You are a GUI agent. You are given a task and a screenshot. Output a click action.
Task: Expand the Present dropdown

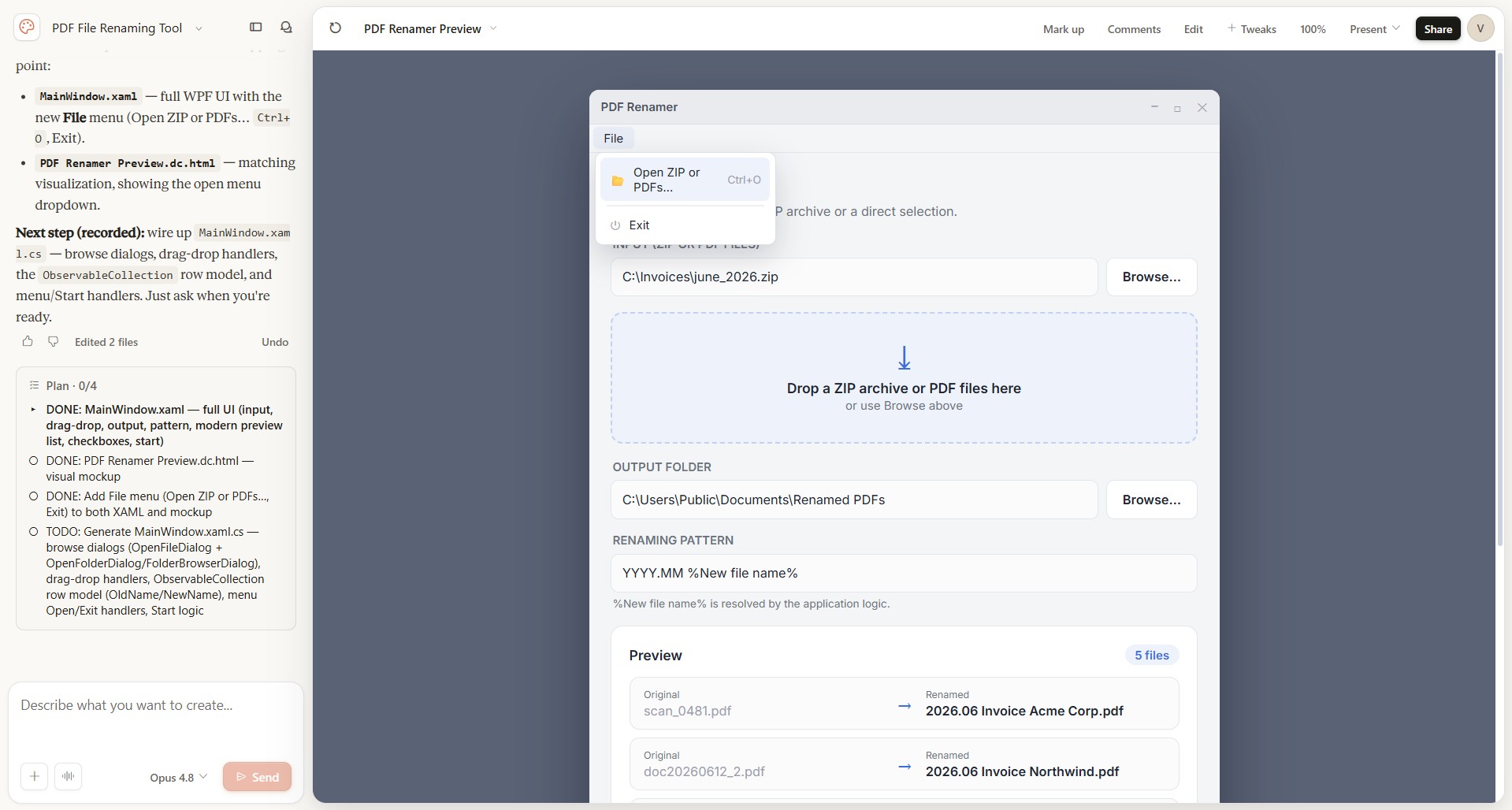click(x=1374, y=28)
